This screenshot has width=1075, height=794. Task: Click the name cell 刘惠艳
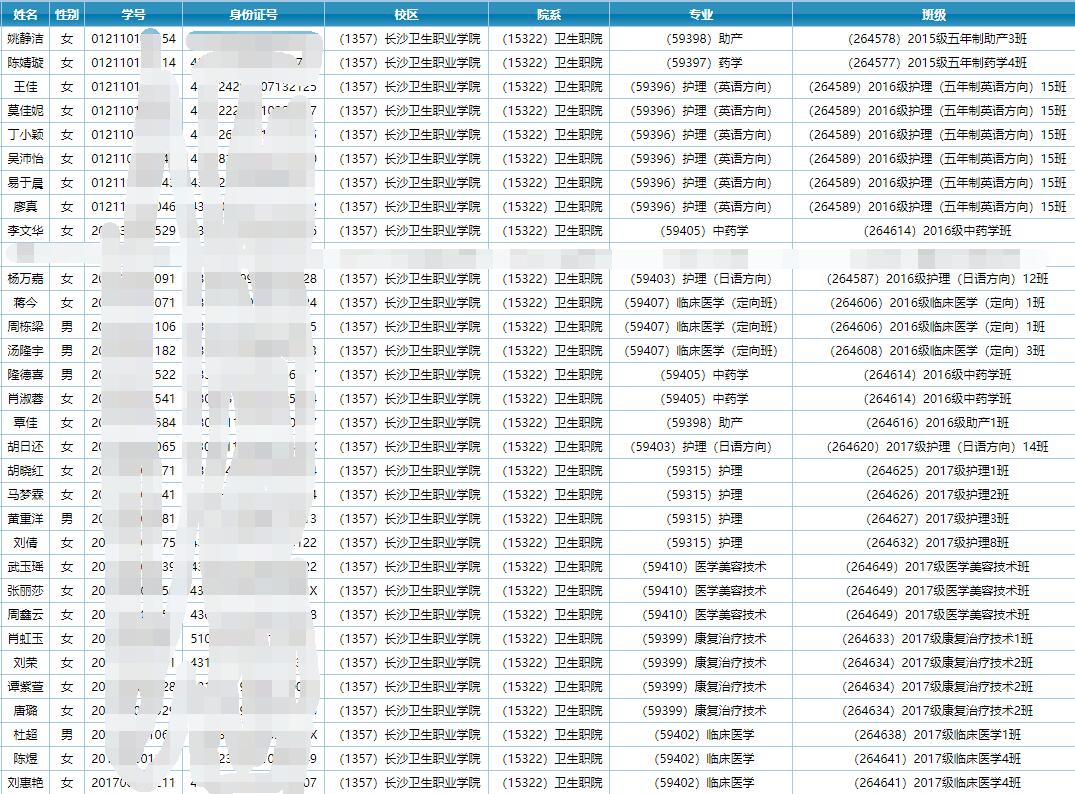(25, 783)
